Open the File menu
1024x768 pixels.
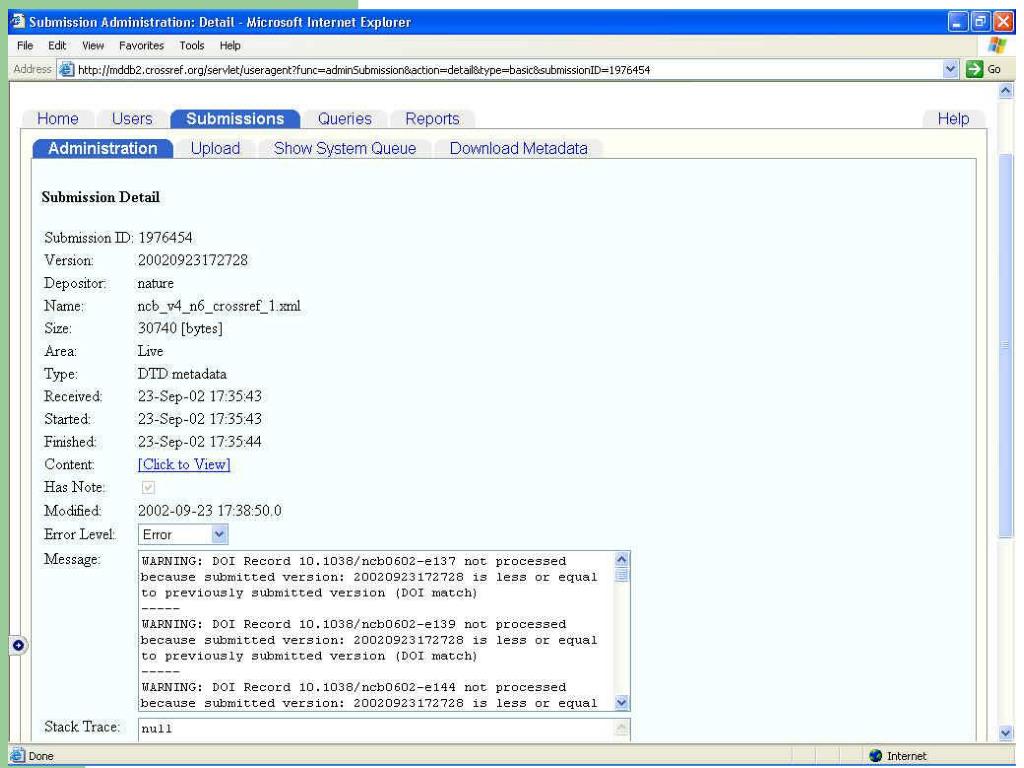click(25, 46)
